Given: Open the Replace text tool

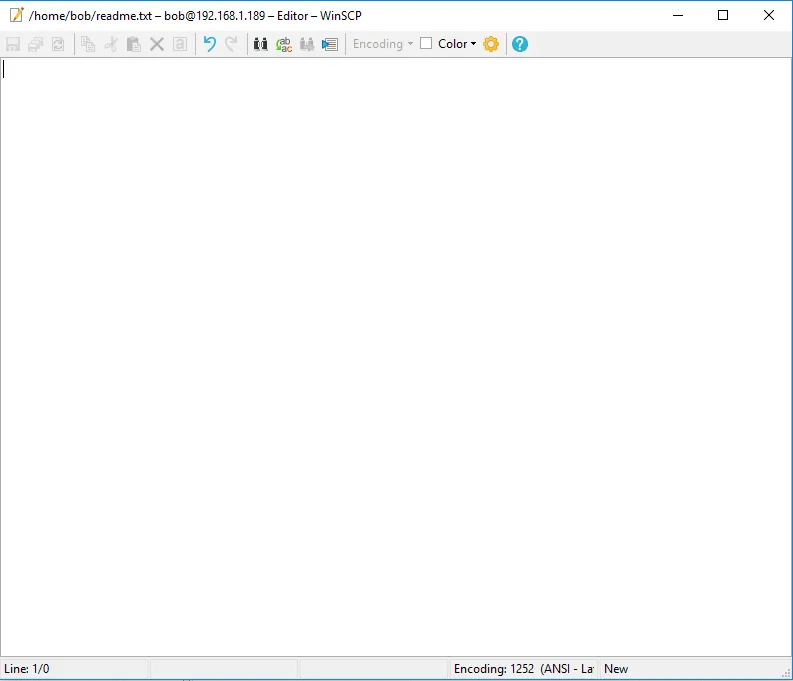Looking at the screenshot, I should (284, 44).
